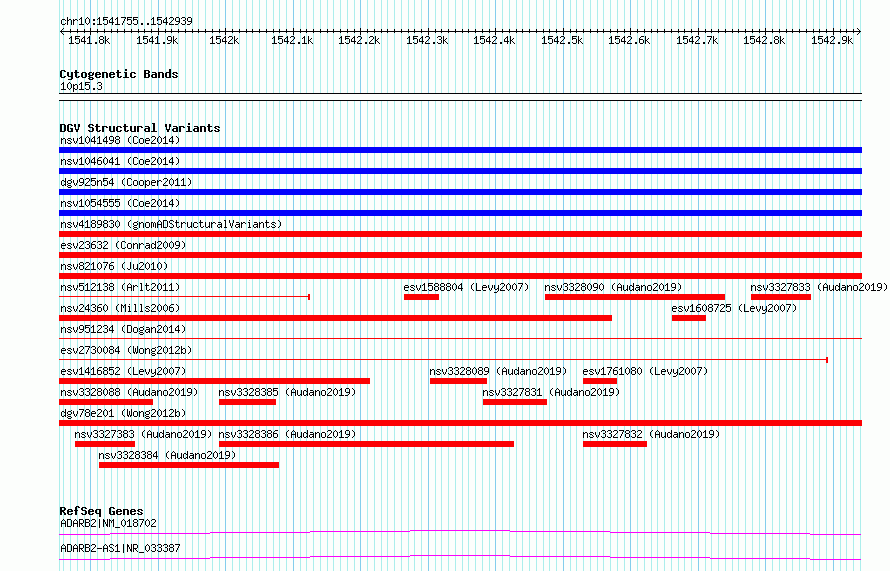This screenshot has width=890, height=571.
Task: Click the DGV Structural Variants track title
Action: pyautogui.click(x=140, y=128)
